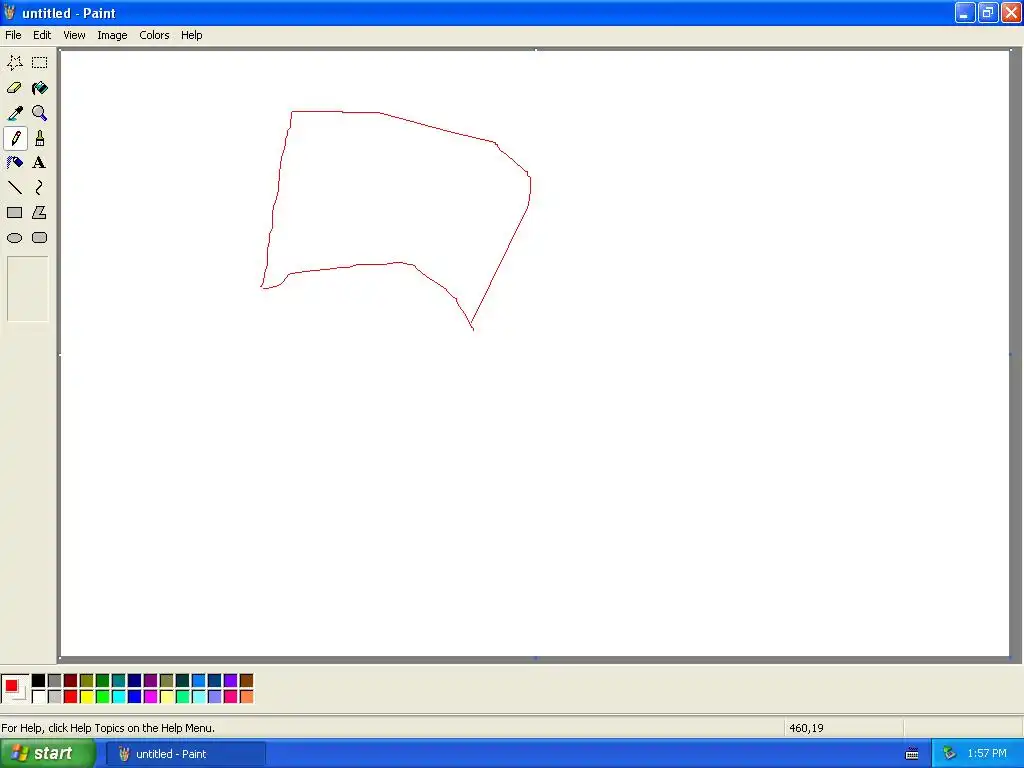Viewport: 1024px width, 768px height.
Task: Select the Pencil tool
Action: [14, 138]
